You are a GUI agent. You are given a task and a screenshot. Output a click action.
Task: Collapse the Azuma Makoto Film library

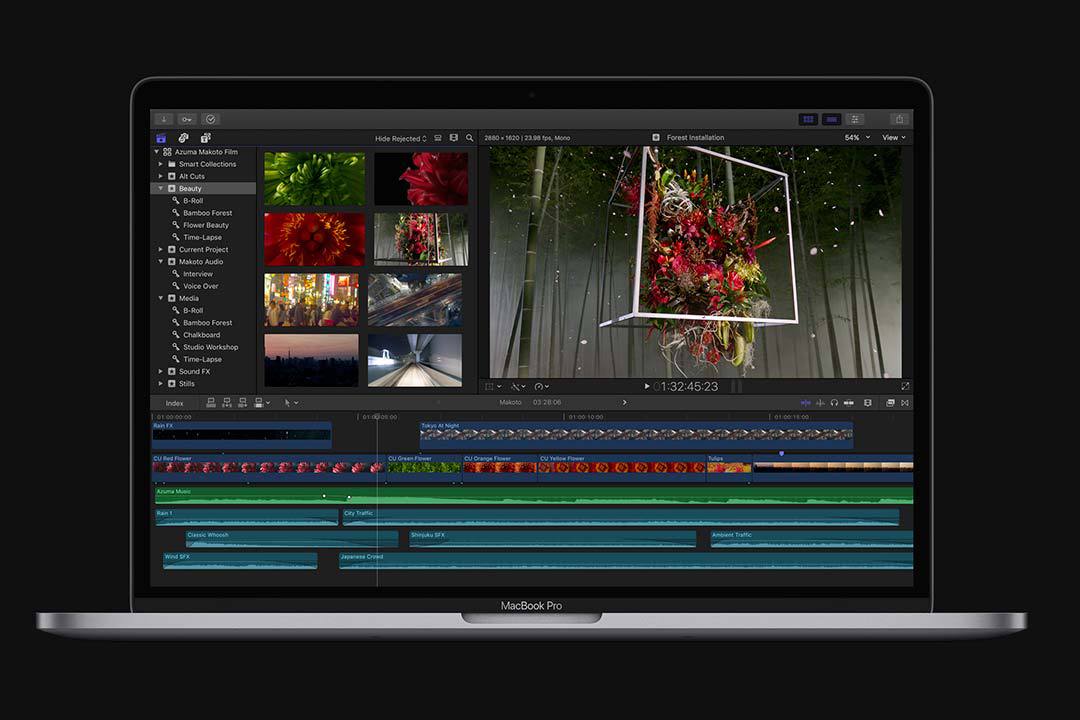click(x=156, y=152)
